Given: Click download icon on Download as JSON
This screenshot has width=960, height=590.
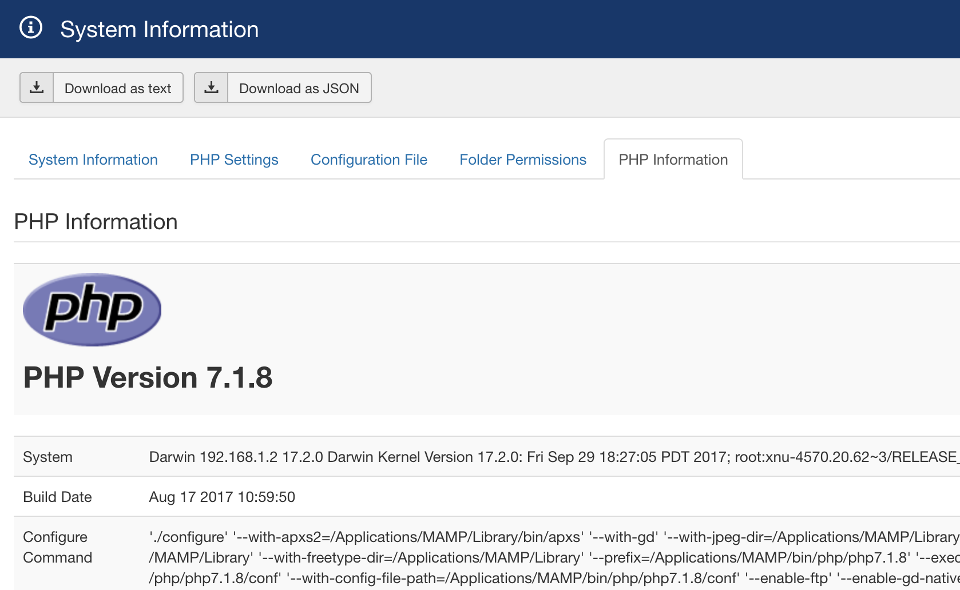Looking at the screenshot, I should coord(211,88).
